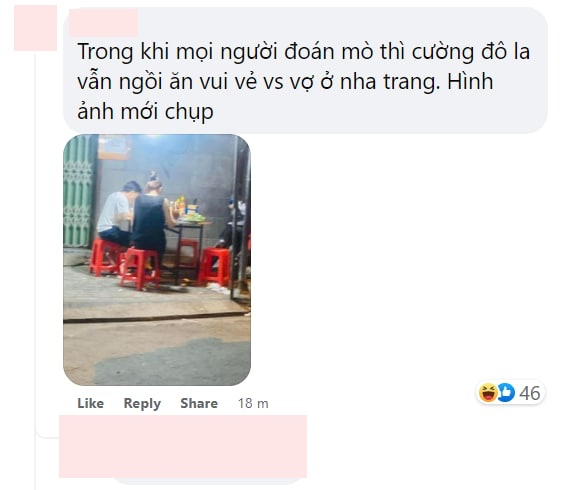579x490 pixels.
Task: Click the asphalt road area of photo
Action: pos(157,351)
